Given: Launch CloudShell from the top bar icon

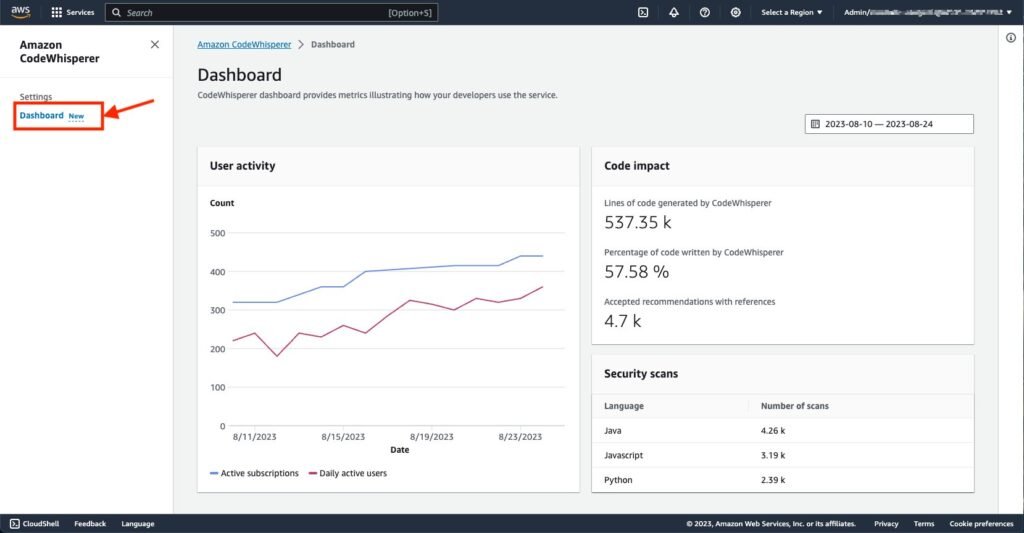Looking at the screenshot, I should coord(643,13).
